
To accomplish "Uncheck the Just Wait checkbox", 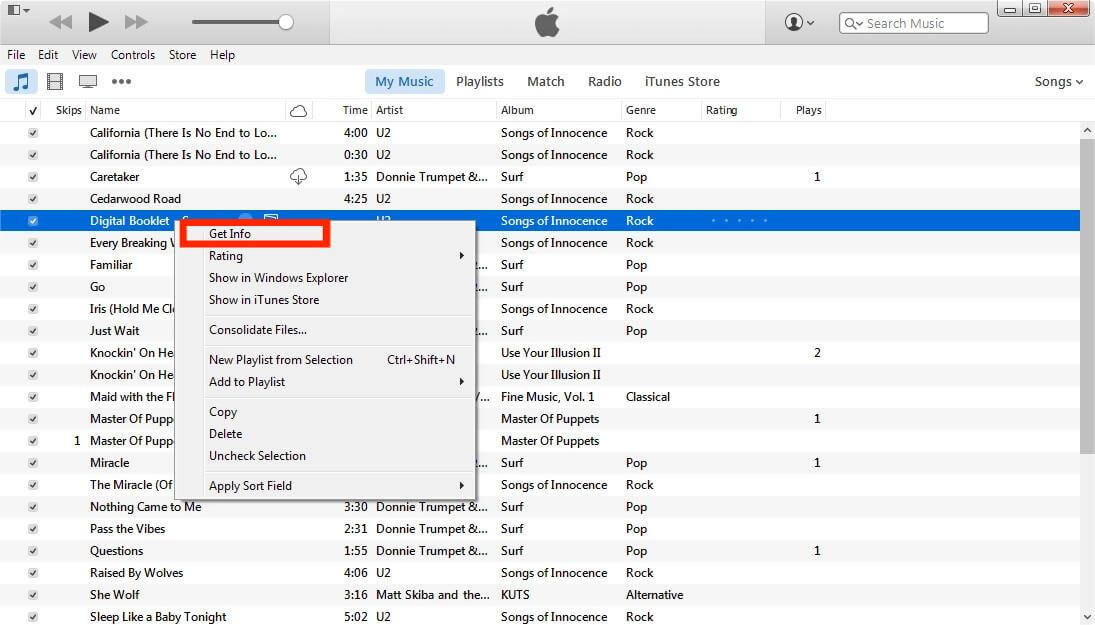I will 33,331.
